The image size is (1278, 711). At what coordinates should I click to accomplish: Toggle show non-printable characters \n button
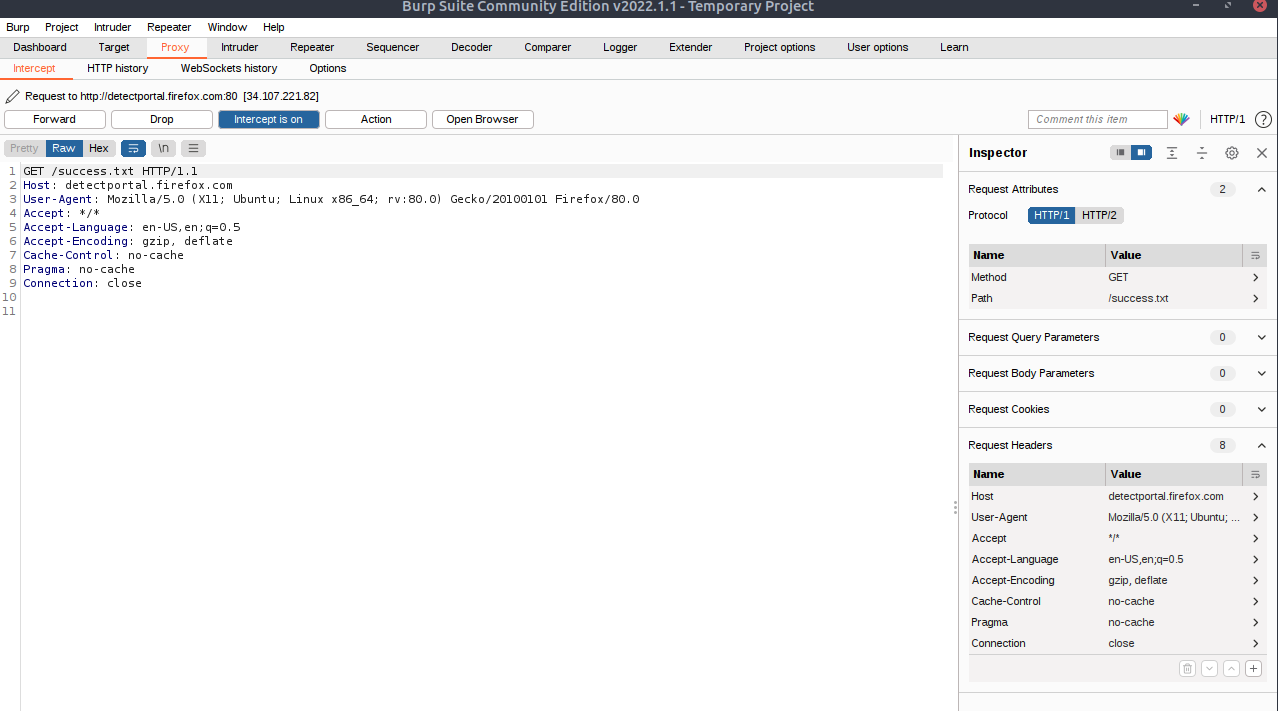164,148
